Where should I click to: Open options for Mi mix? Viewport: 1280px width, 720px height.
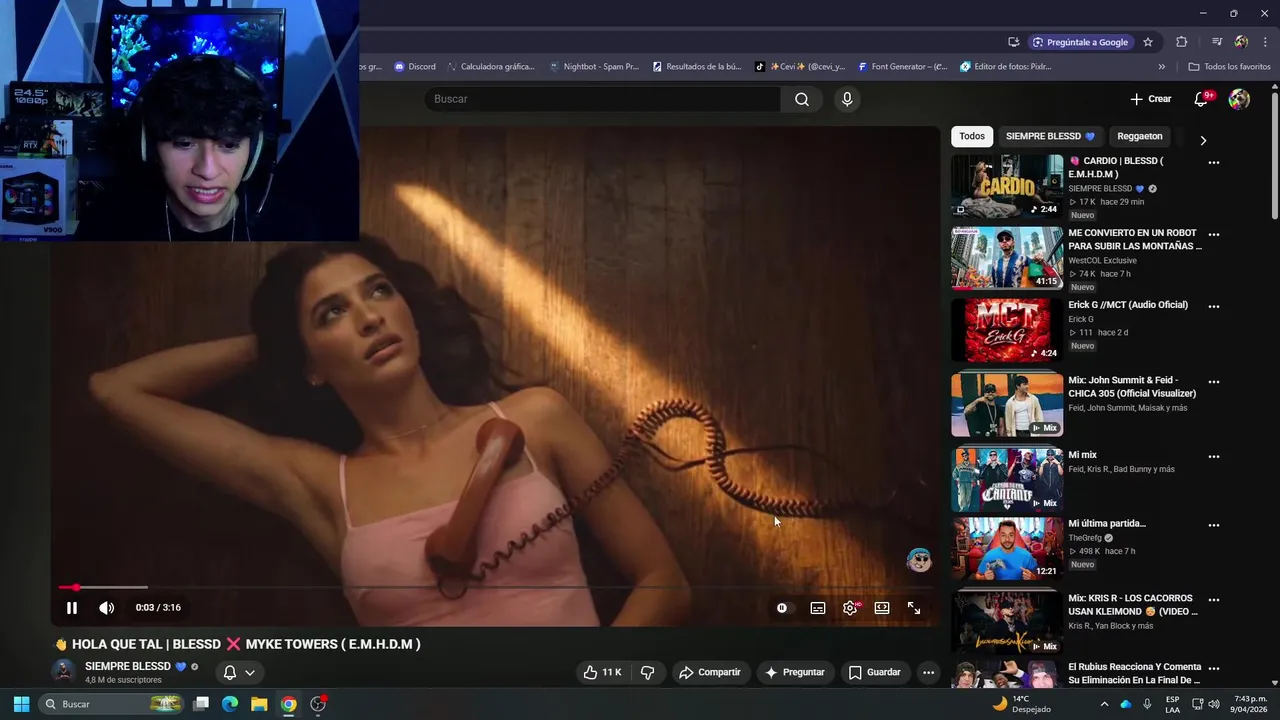click(x=1214, y=456)
